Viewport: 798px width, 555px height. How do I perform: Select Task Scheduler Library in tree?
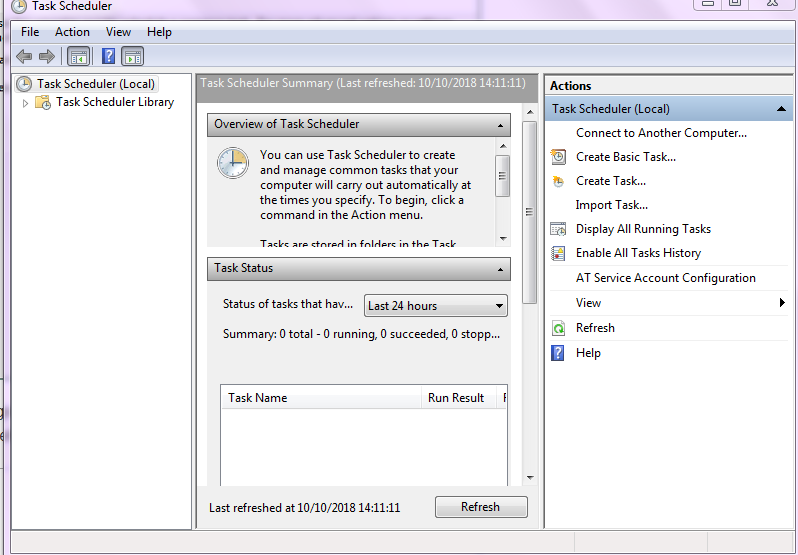(x=115, y=102)
